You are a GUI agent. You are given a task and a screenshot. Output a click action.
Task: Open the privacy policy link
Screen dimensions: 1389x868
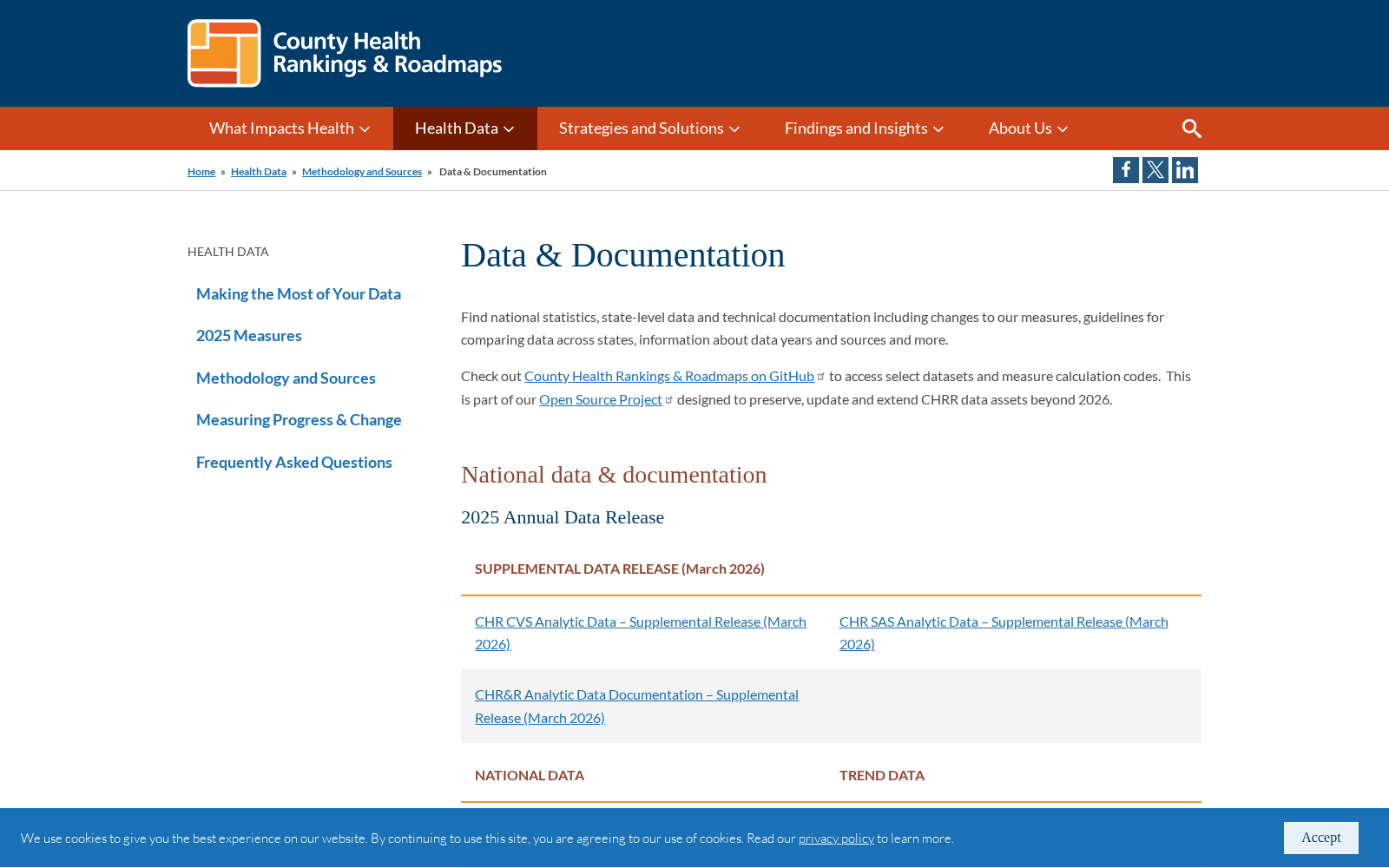(836, 838)
